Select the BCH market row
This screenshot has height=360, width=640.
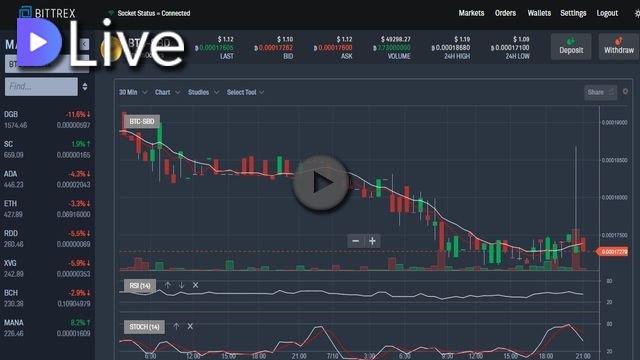click(x=47, y=298)
